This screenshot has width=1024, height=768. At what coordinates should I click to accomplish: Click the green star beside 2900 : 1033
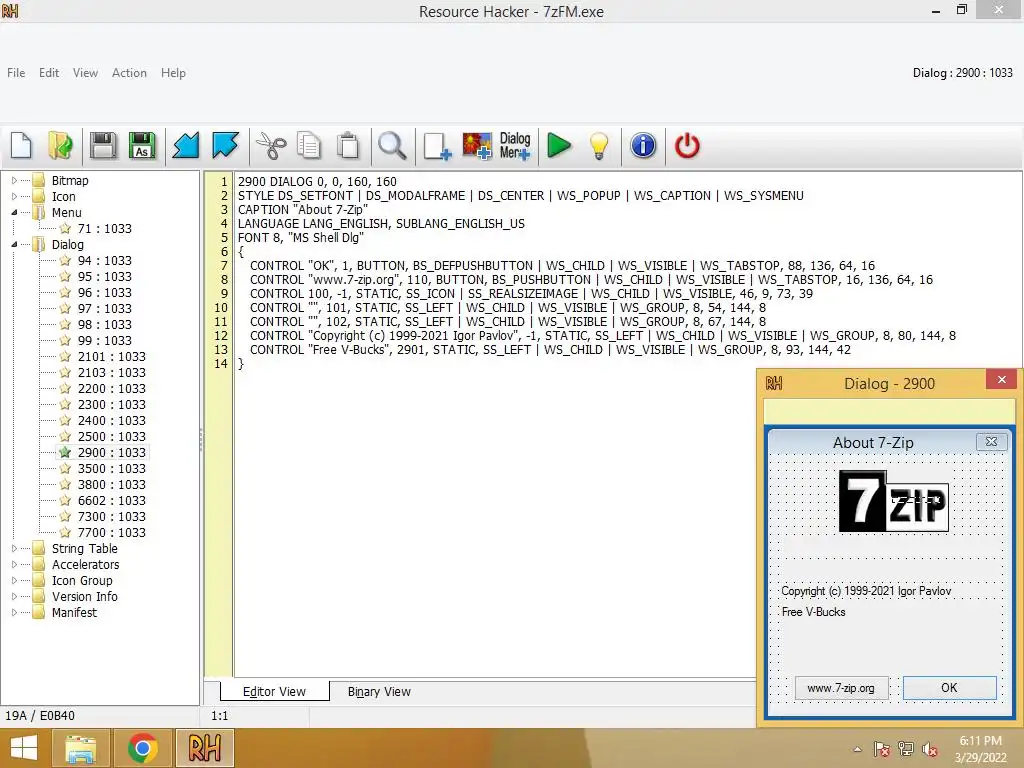click(x=65, y=453)
